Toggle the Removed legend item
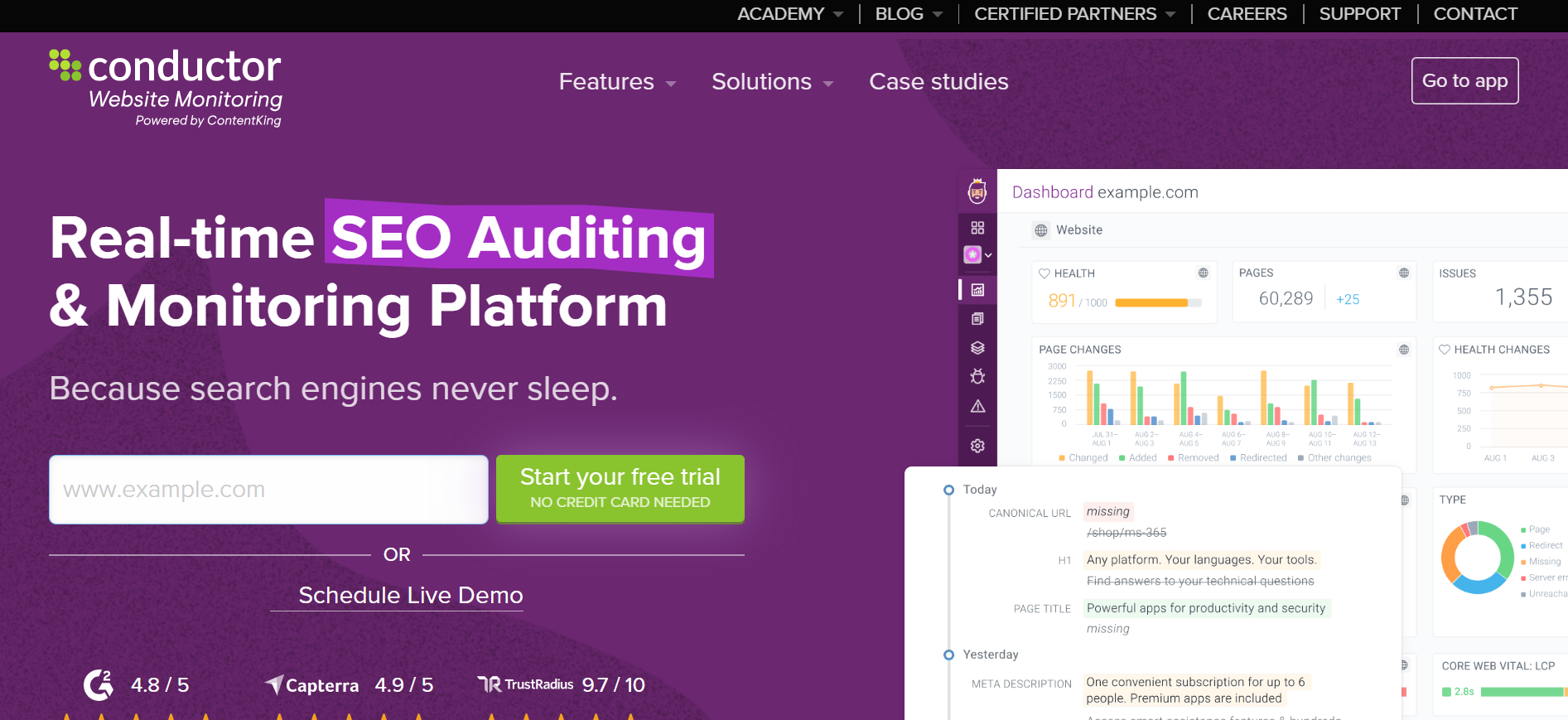This screenshot has width=1568, height=720. (x=1194, y=458)
